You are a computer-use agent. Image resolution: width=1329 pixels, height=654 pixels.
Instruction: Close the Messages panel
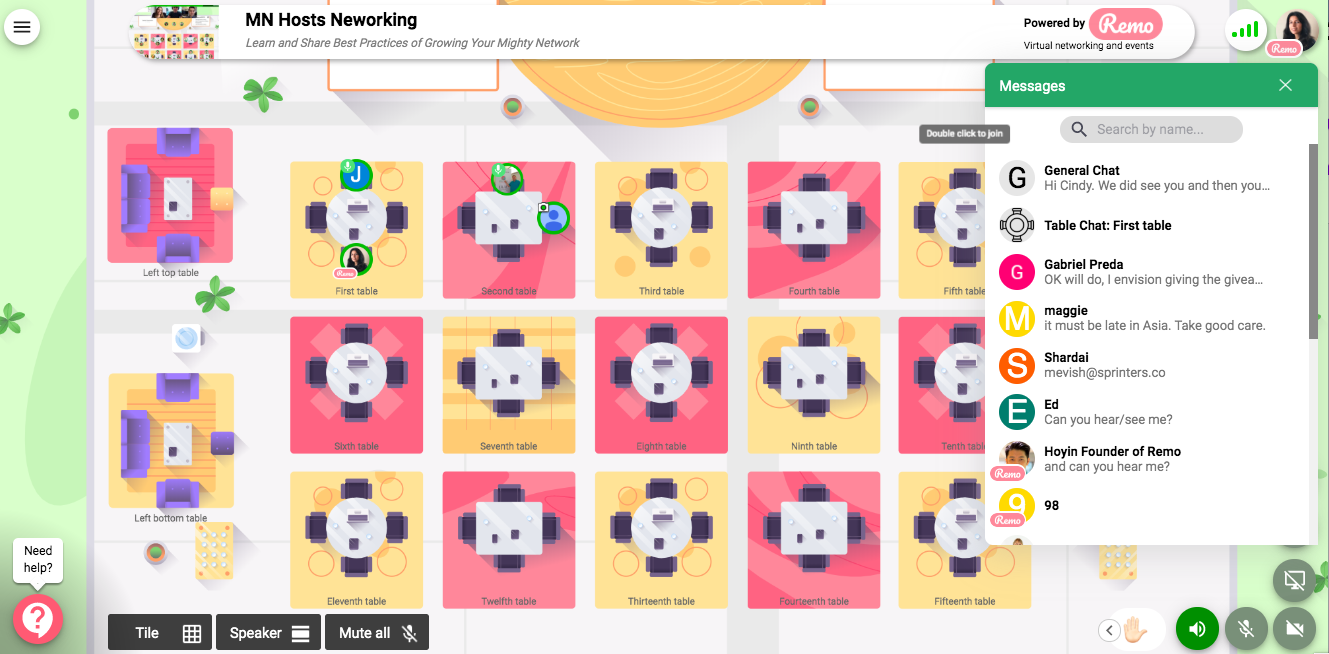(1286, 86)
